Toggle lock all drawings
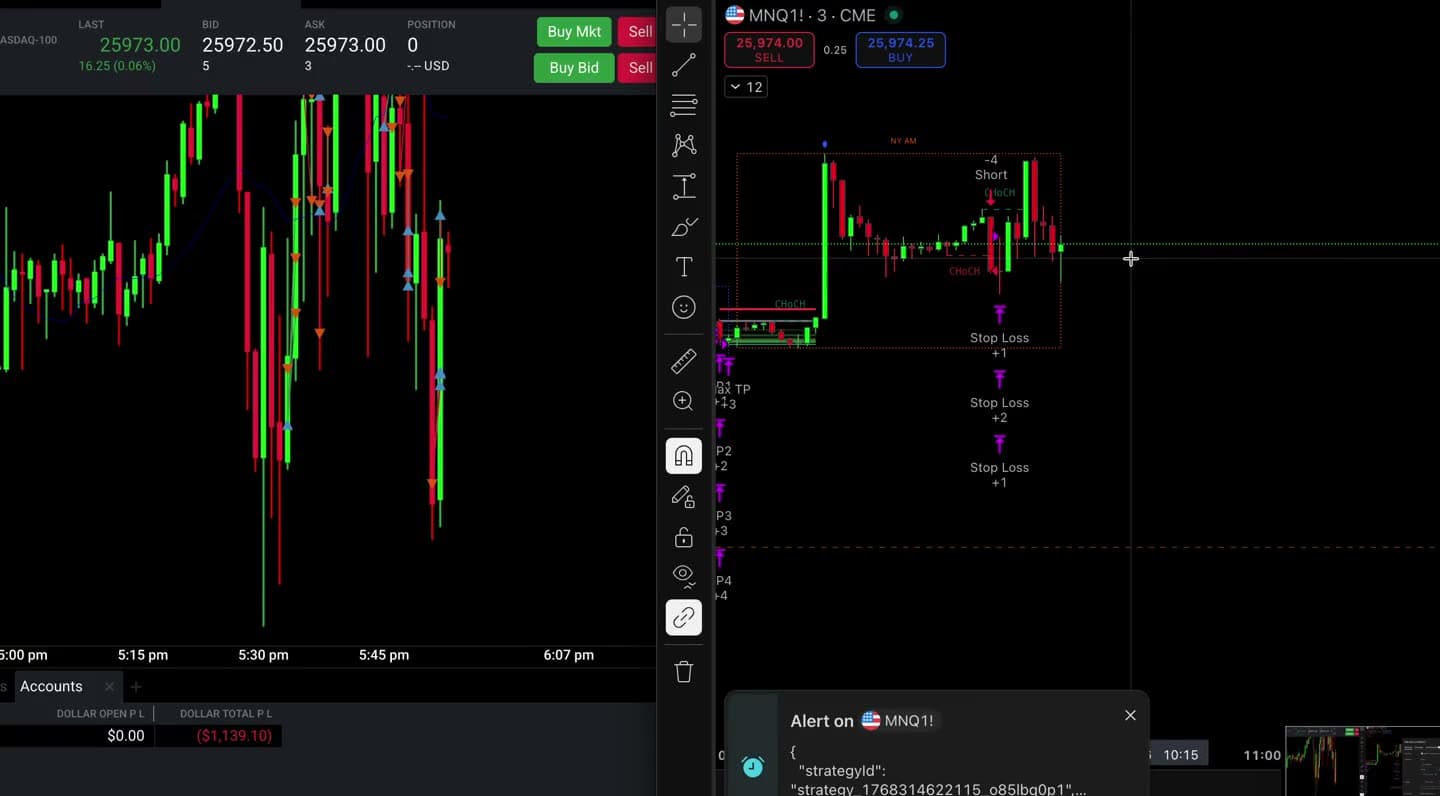 pos(684,538)
